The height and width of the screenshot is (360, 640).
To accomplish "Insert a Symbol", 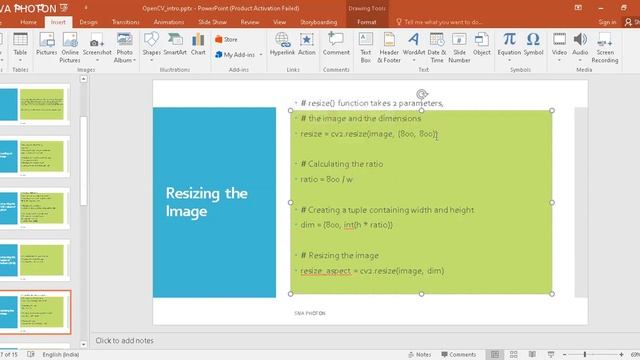I will pos(533,44).
